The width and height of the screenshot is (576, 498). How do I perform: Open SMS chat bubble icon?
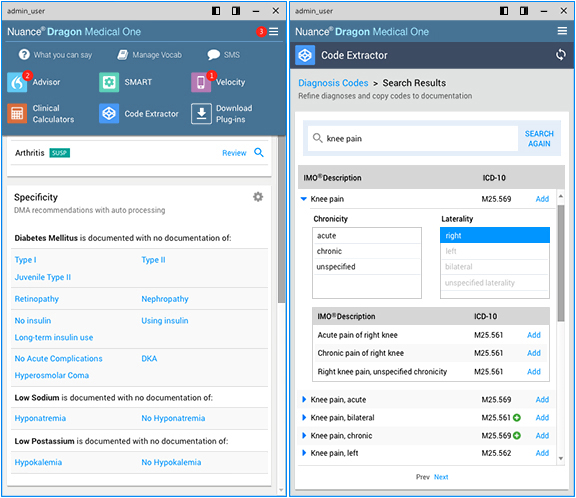pos(213,55)
